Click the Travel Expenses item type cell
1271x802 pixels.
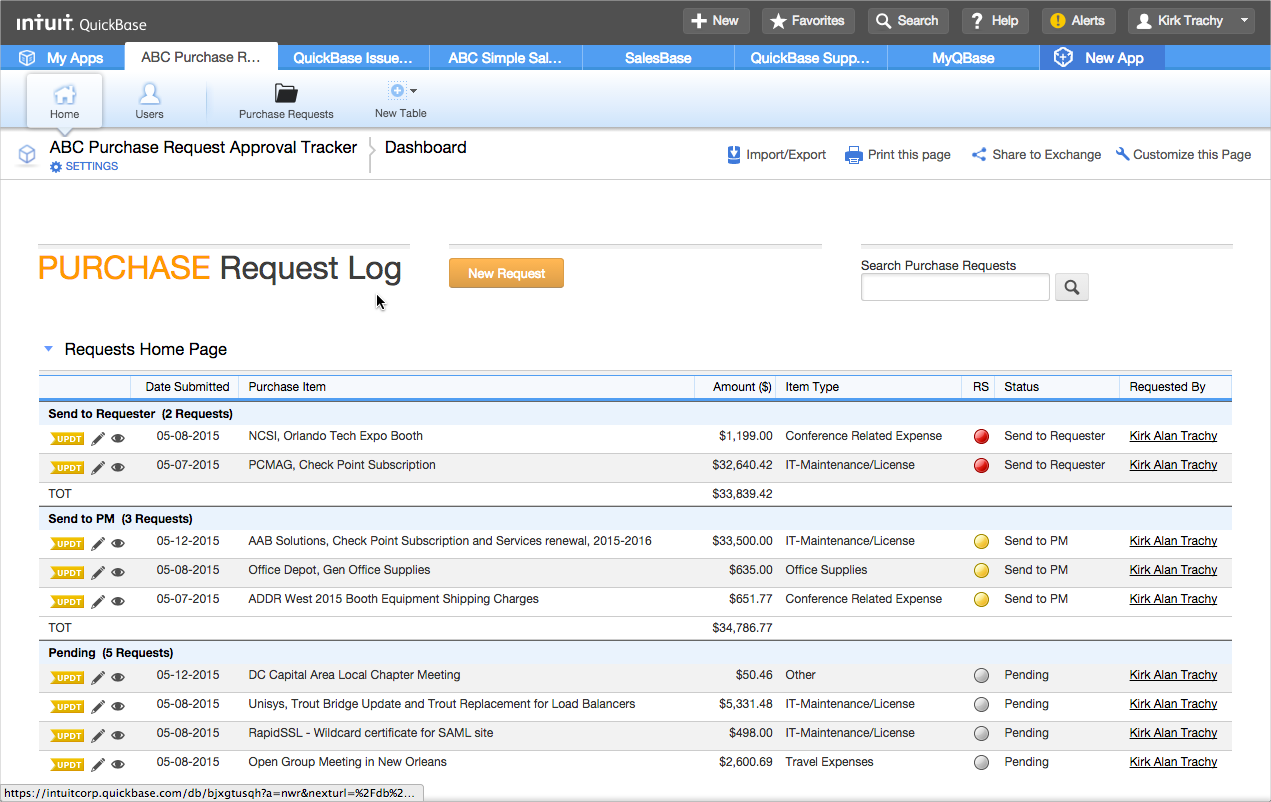(x=829, y=762)
